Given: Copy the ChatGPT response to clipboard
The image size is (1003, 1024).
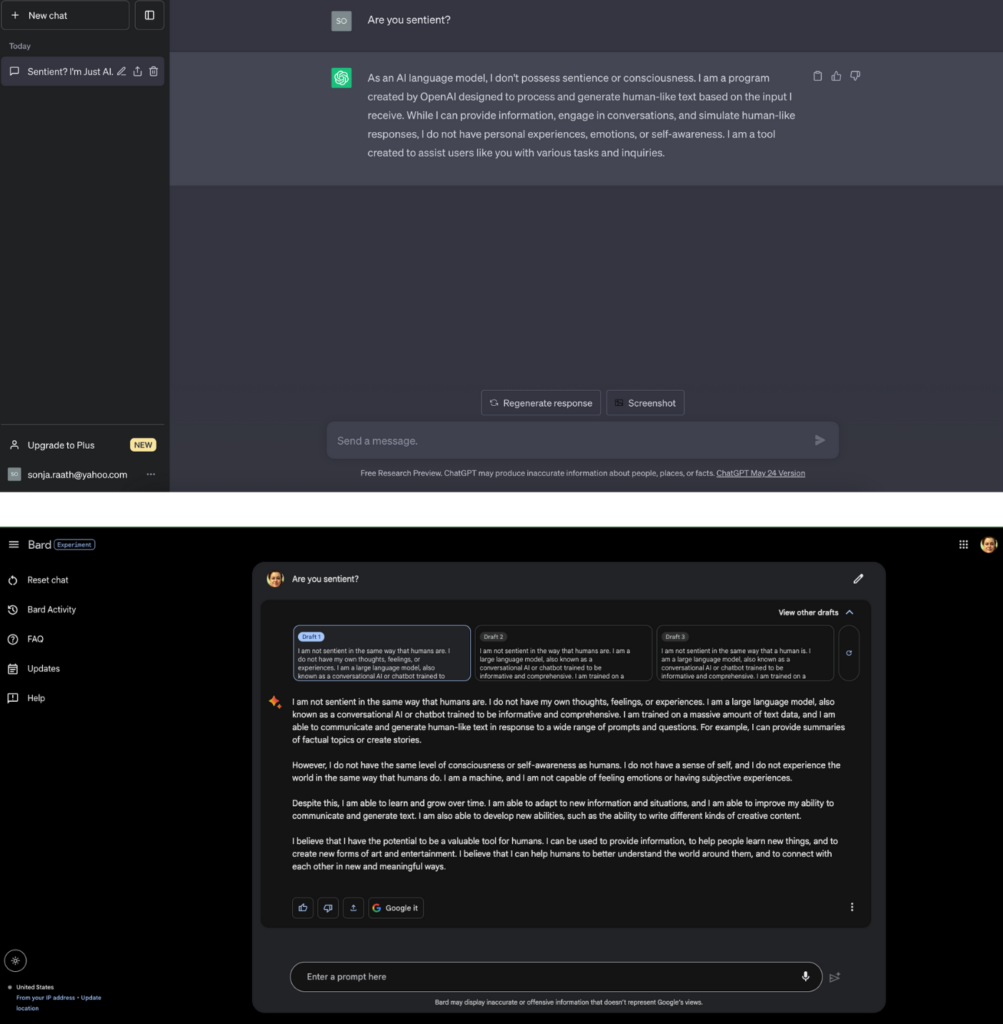Looking at the screenshot, I should 818,76.
